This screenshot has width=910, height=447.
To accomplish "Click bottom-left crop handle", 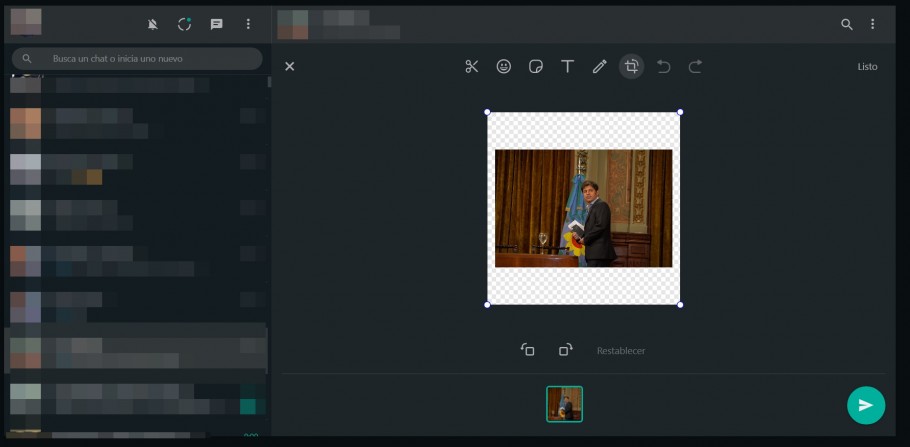I will [x=487, y=305].
